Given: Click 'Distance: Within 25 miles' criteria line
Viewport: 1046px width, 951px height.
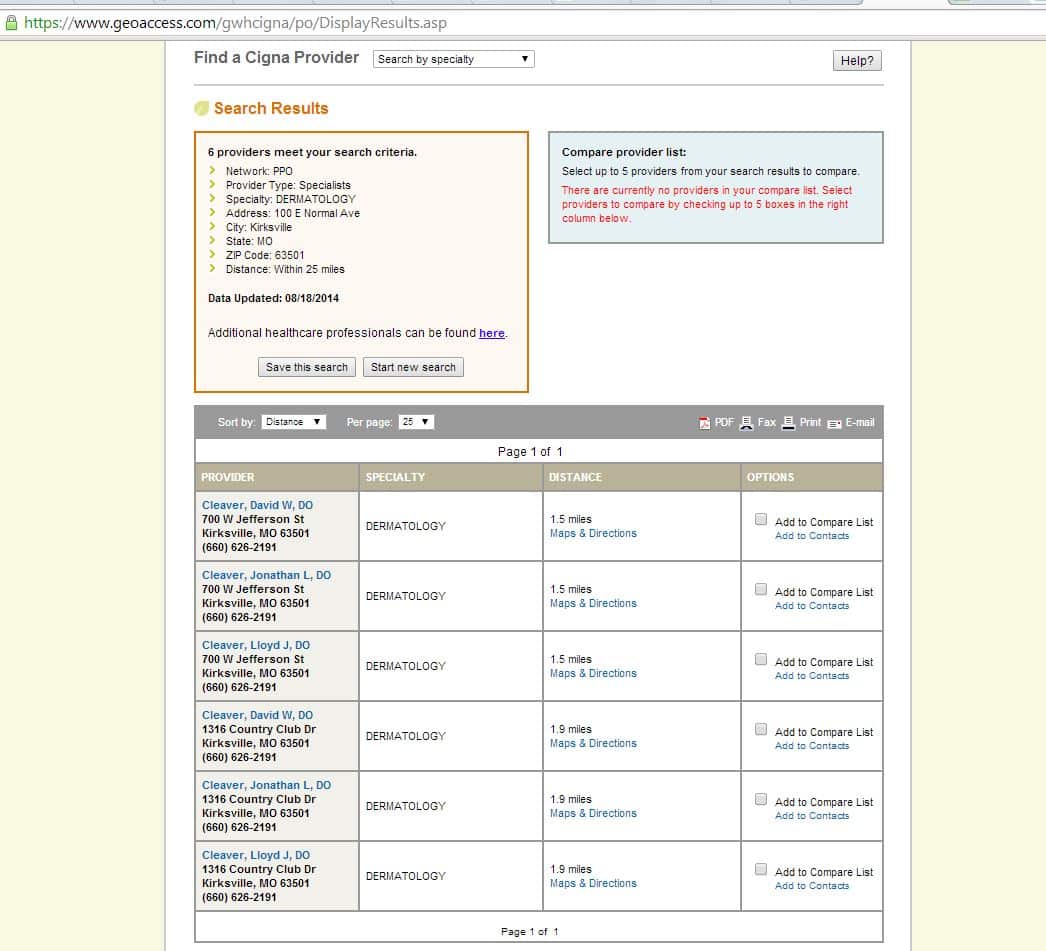Looking at the screenshot, I should click(285, 269).
